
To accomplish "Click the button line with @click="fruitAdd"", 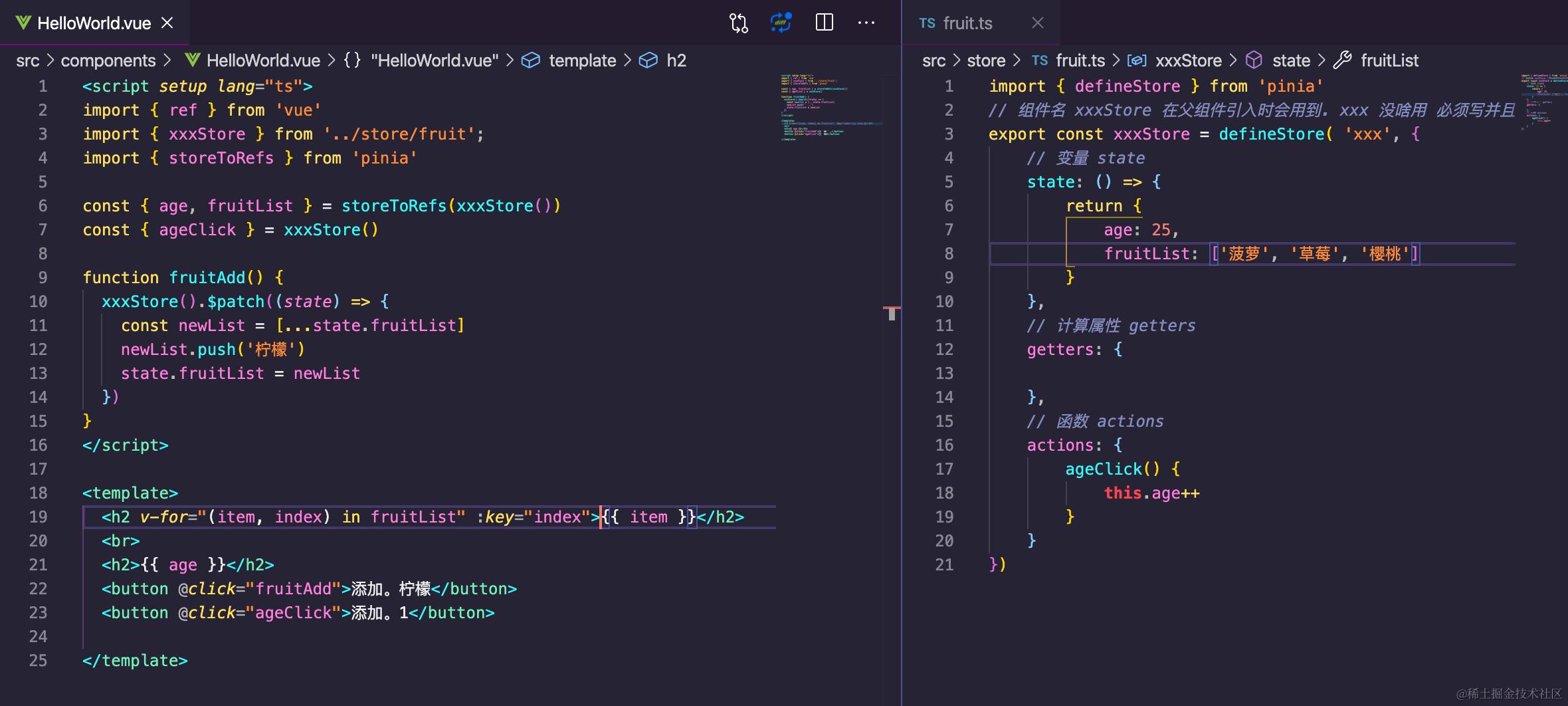I will coord(309,588).
